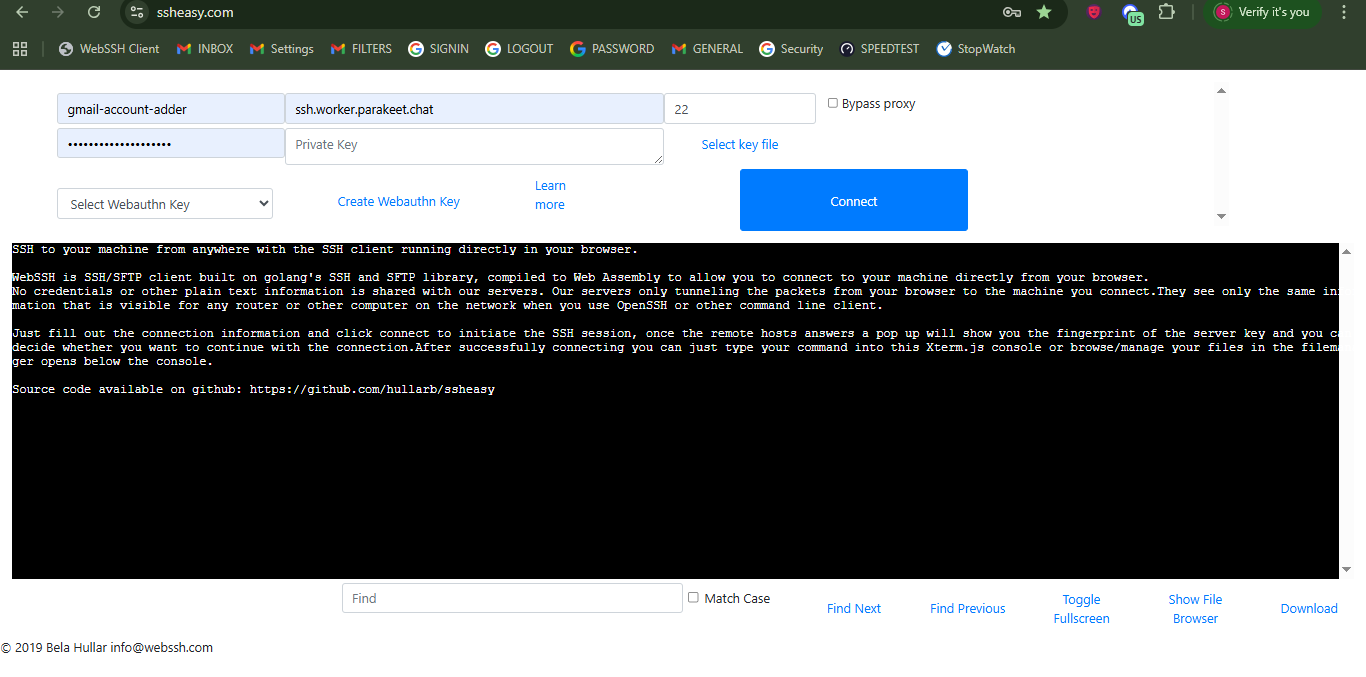This screenshot has width=1366, height=677.
Task: Click Toggle Fullscreen link
Action: [1081, 609]
